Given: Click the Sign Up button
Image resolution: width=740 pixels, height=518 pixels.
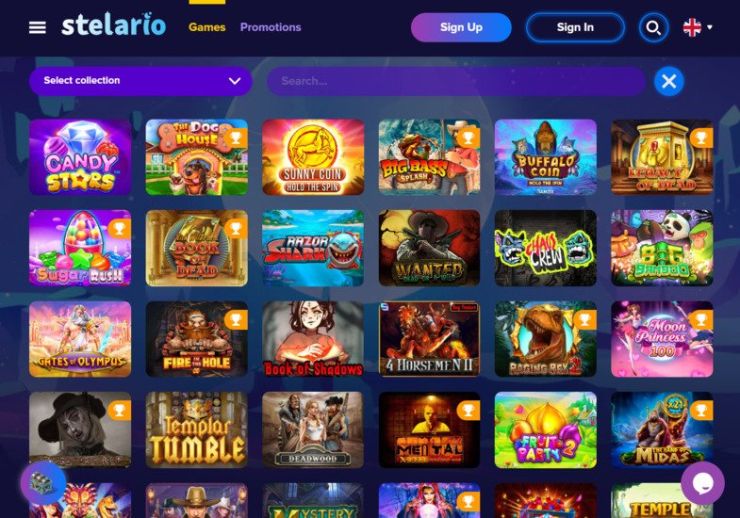Looking at the screenshot, I should [x=461, y=27].
